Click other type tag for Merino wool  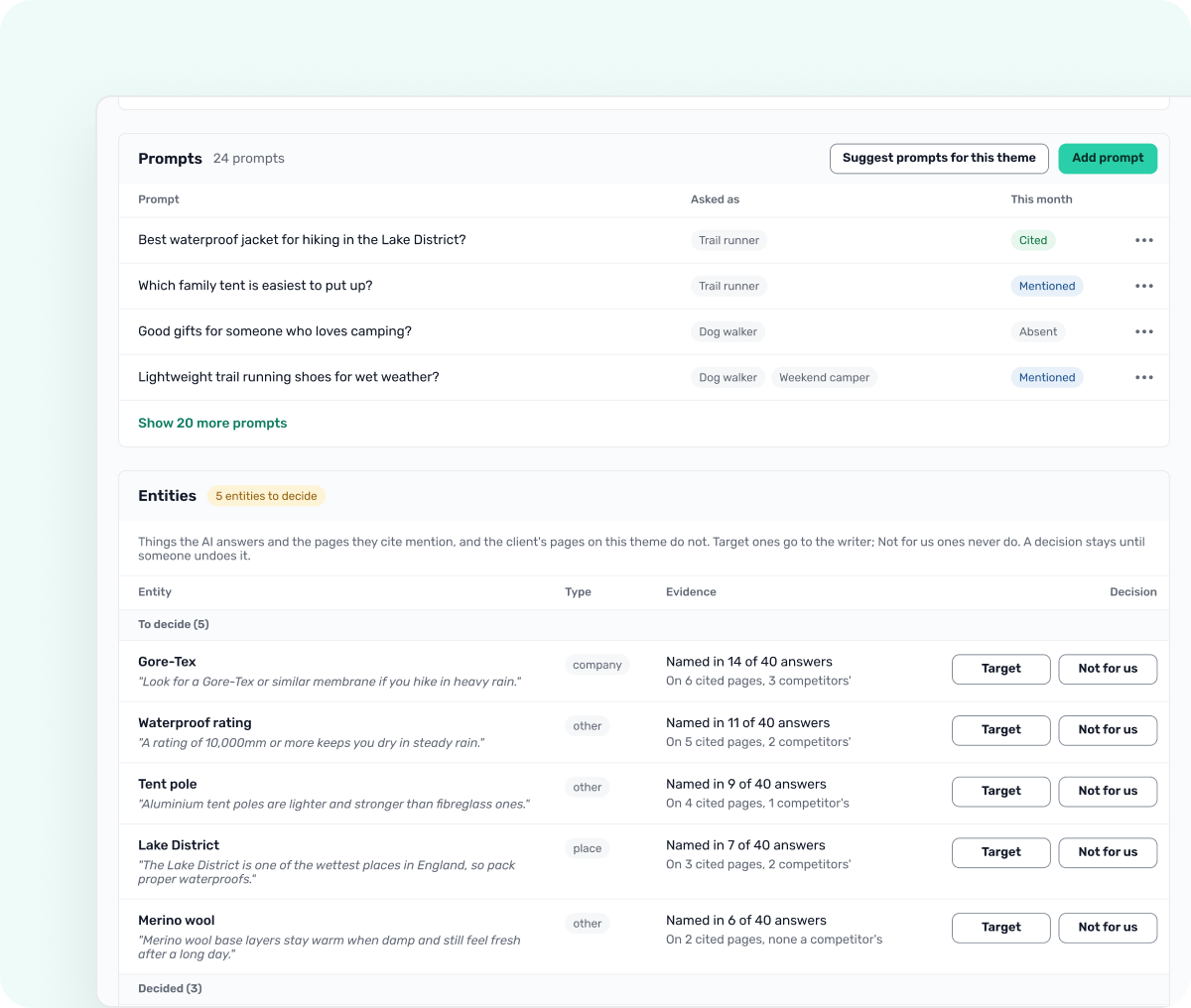(x=587, y=924)
